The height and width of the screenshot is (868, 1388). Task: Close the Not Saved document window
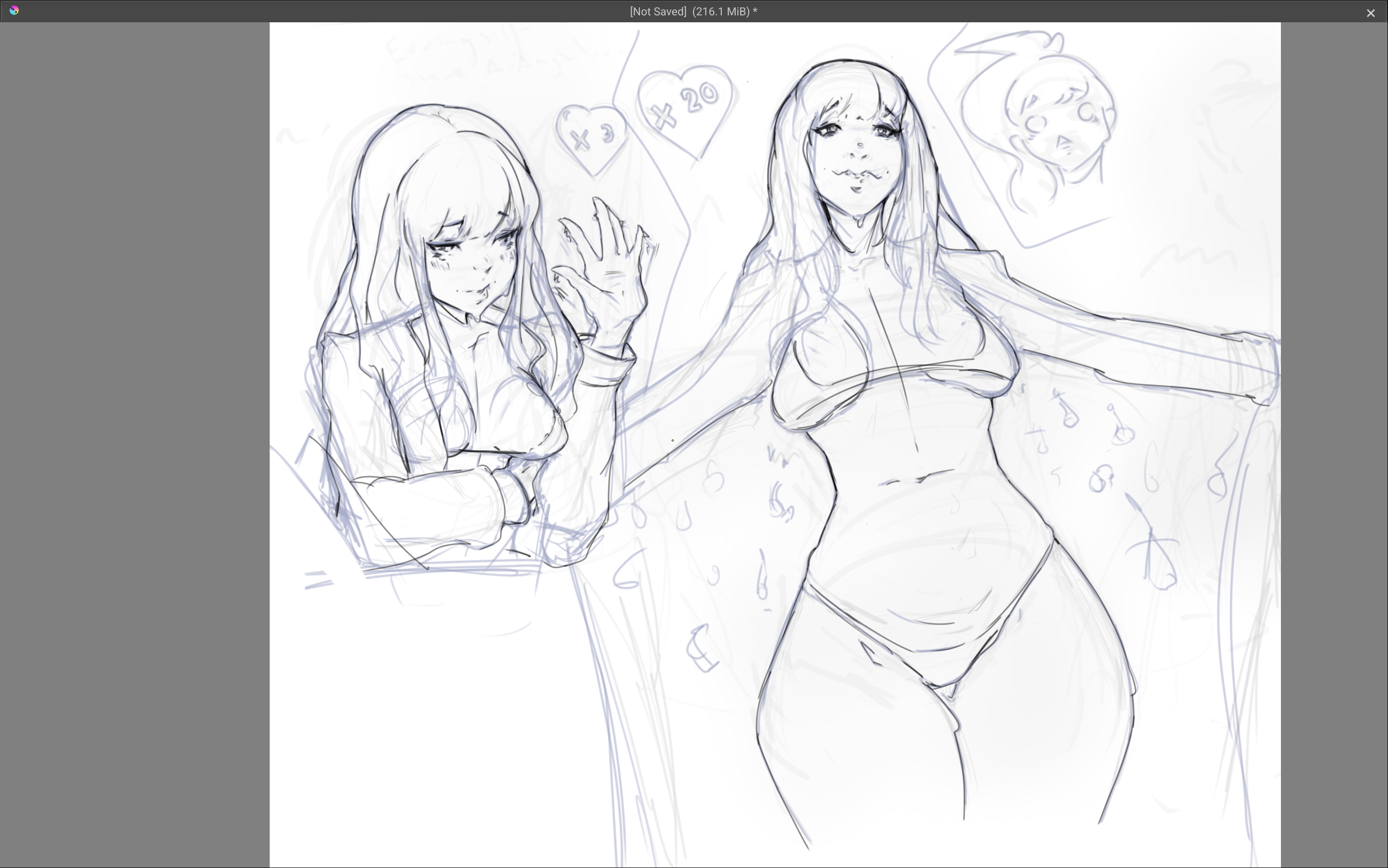(x=1371, y=12)
